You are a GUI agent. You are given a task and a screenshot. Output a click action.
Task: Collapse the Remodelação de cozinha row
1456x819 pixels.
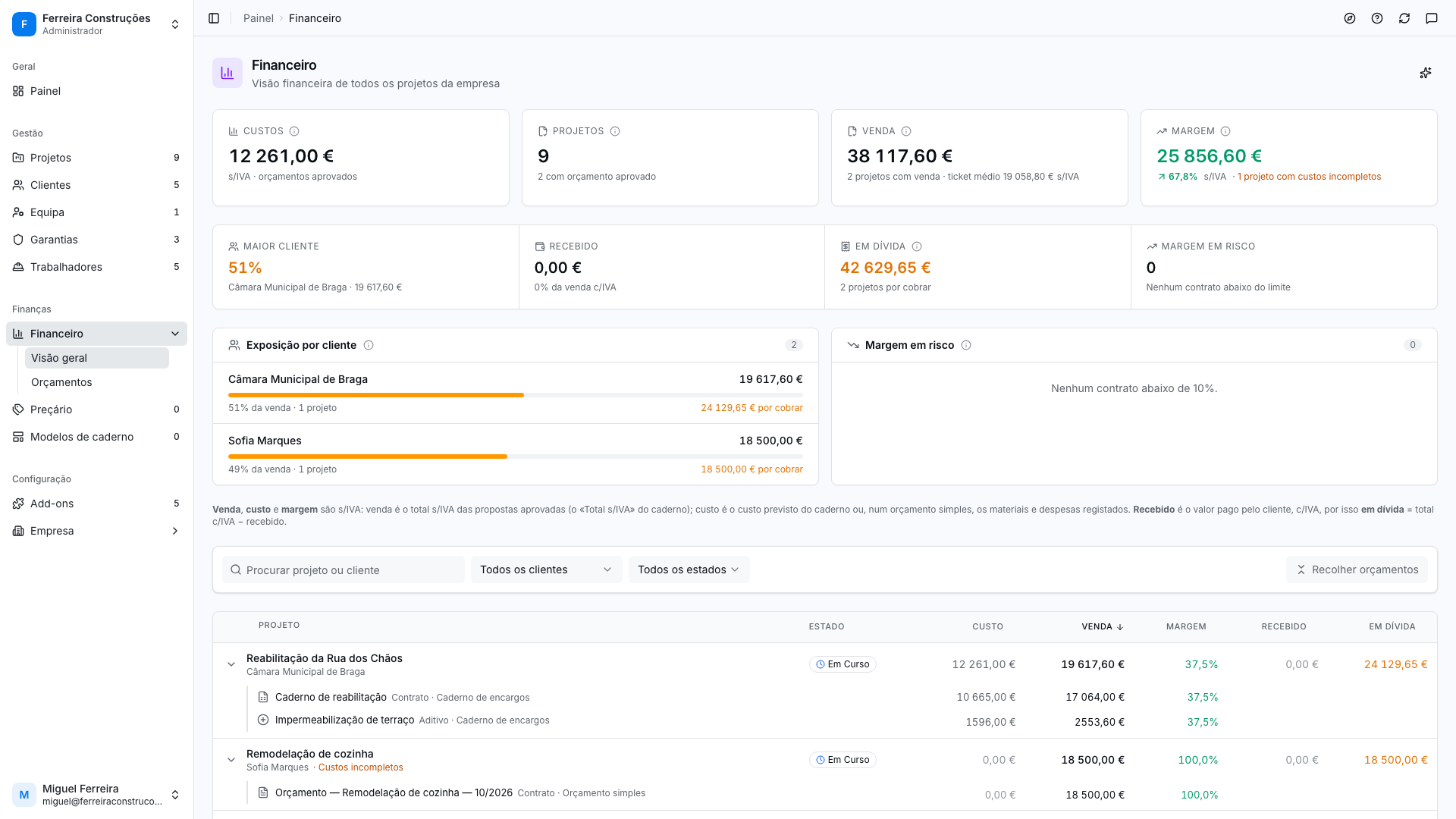coord(231,760)
